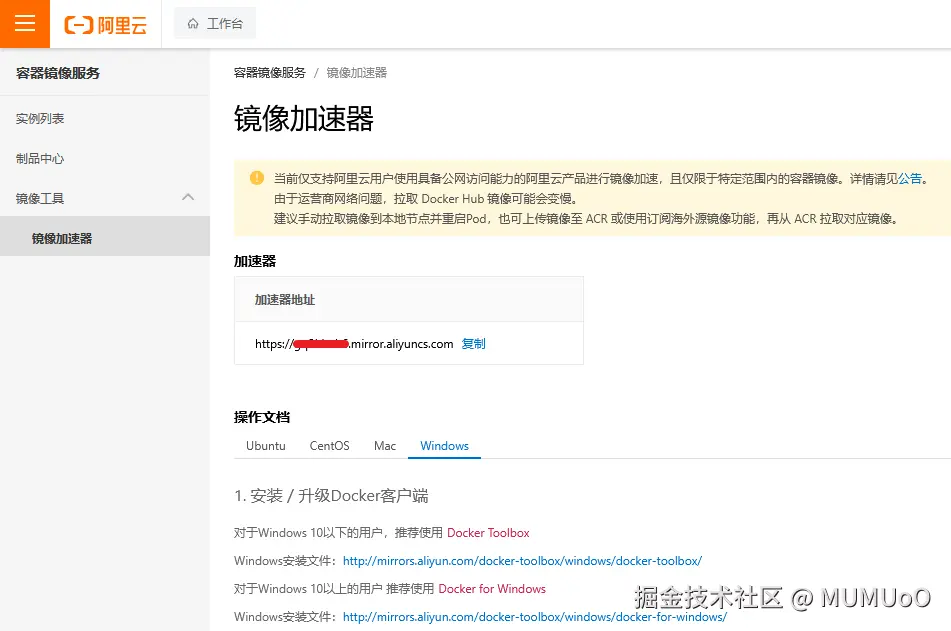Screen dimensions: 951x631
Task: Open the 工作台 workbench home button
Action: pyautogui.click(x=215, y=24)
